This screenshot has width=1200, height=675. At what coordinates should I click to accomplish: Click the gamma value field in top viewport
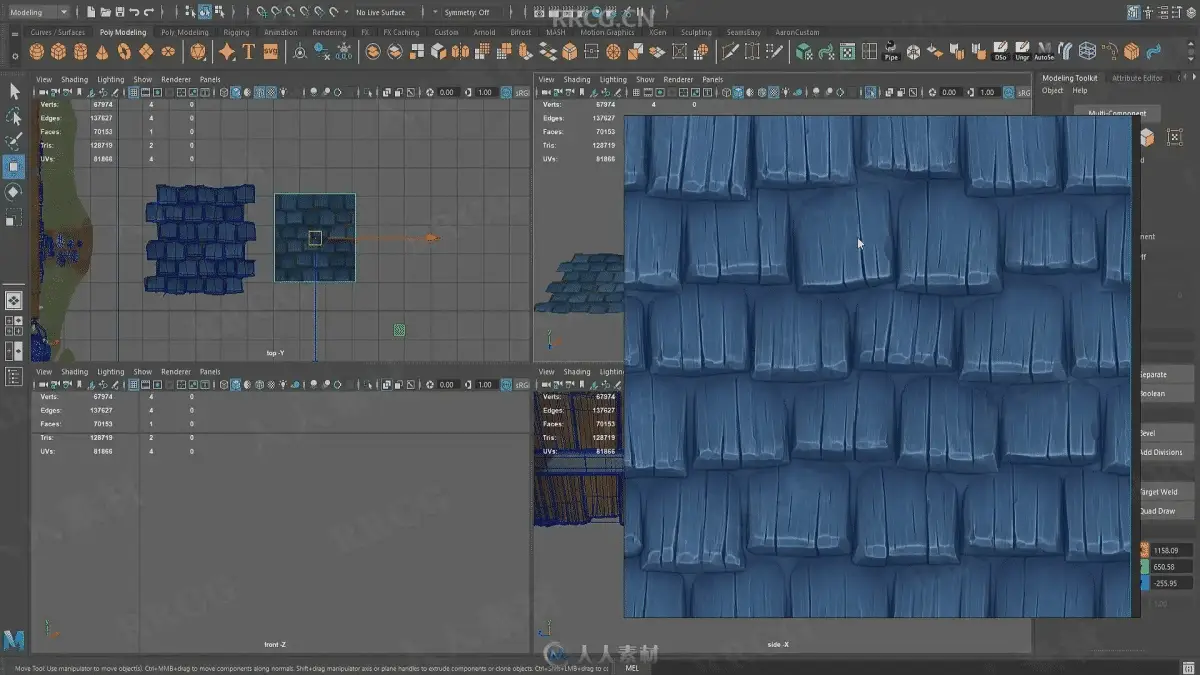tap(484, 92)
